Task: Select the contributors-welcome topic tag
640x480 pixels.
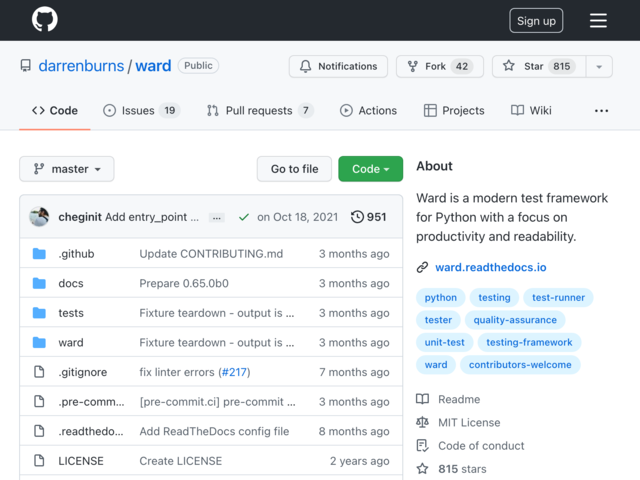Action: click(520, 365)
